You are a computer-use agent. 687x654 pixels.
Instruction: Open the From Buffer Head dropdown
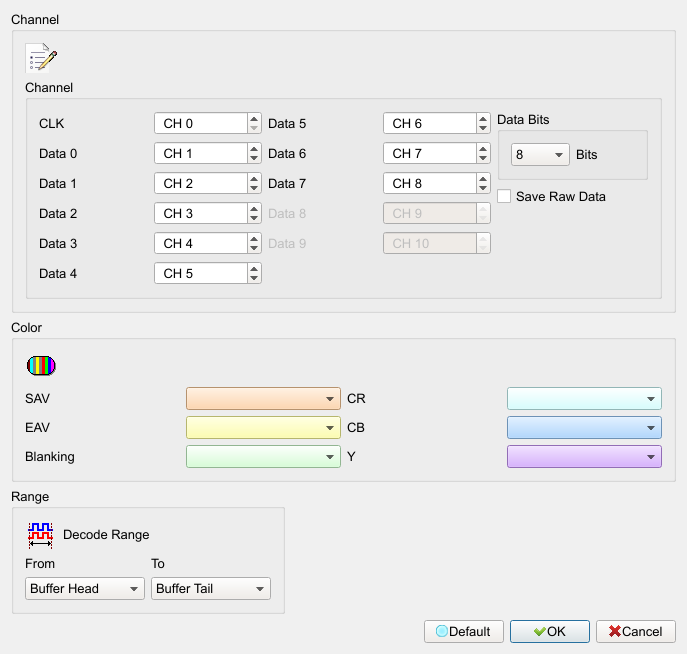tap(85, 589)
